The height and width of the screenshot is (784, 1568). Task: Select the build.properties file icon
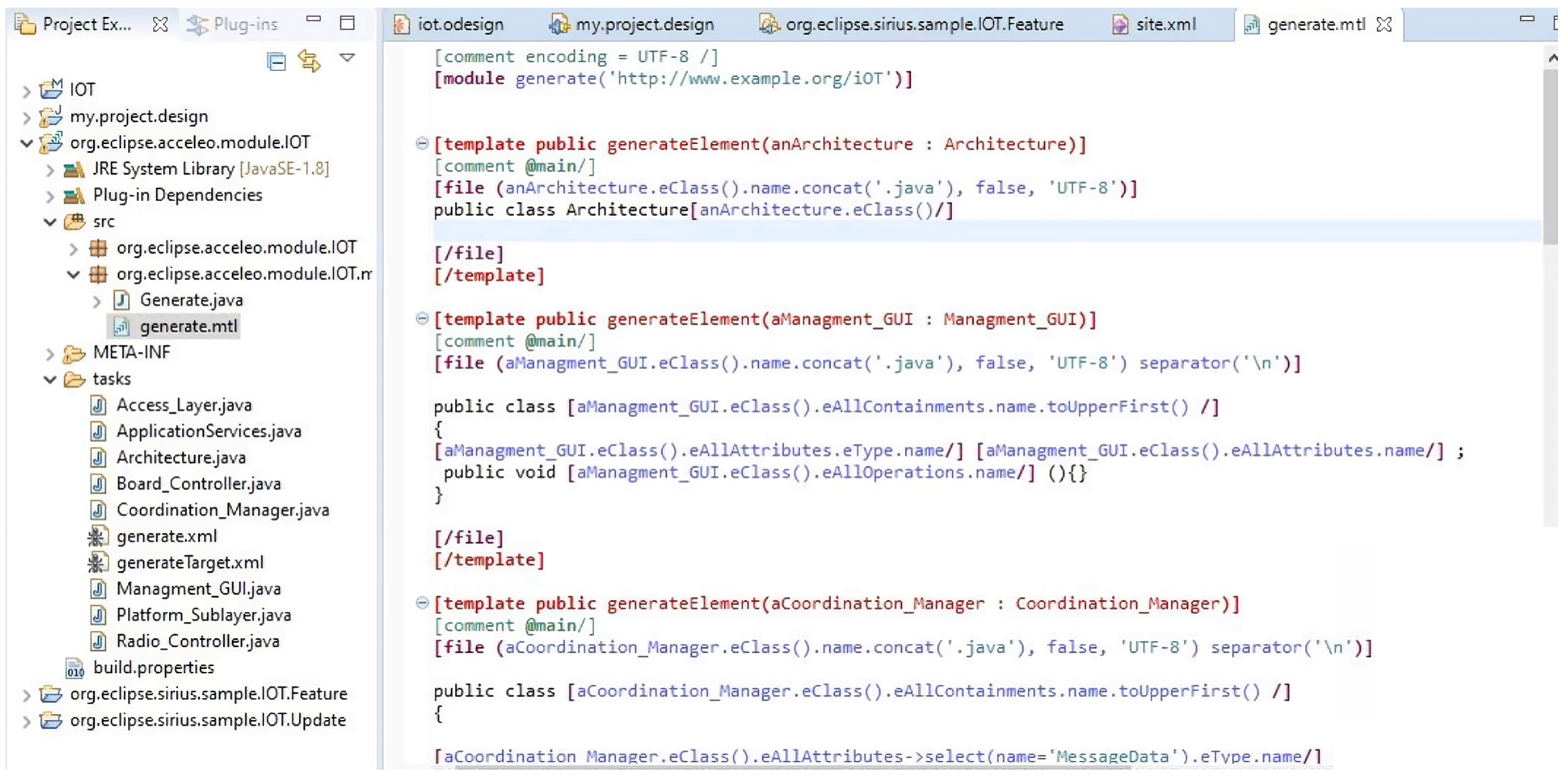click(74, 668)
